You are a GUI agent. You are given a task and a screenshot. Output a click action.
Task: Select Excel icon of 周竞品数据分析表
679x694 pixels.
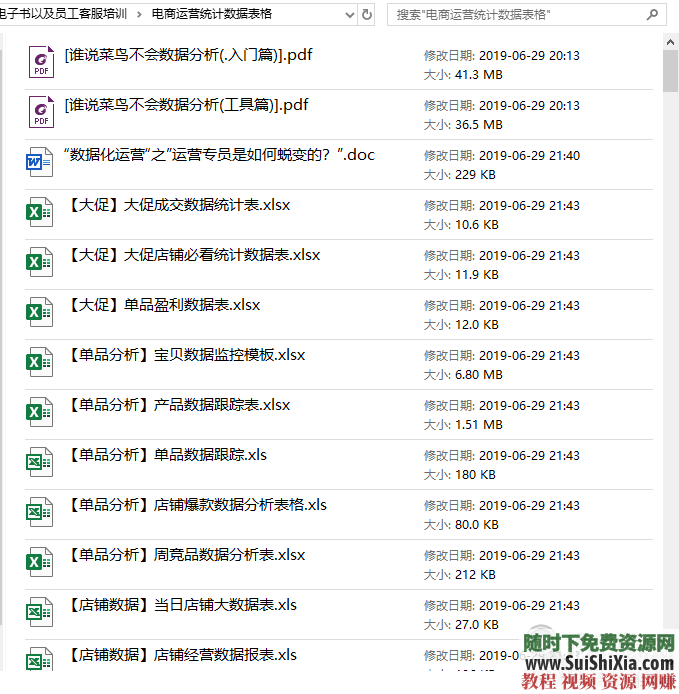[x=40, y=563]
